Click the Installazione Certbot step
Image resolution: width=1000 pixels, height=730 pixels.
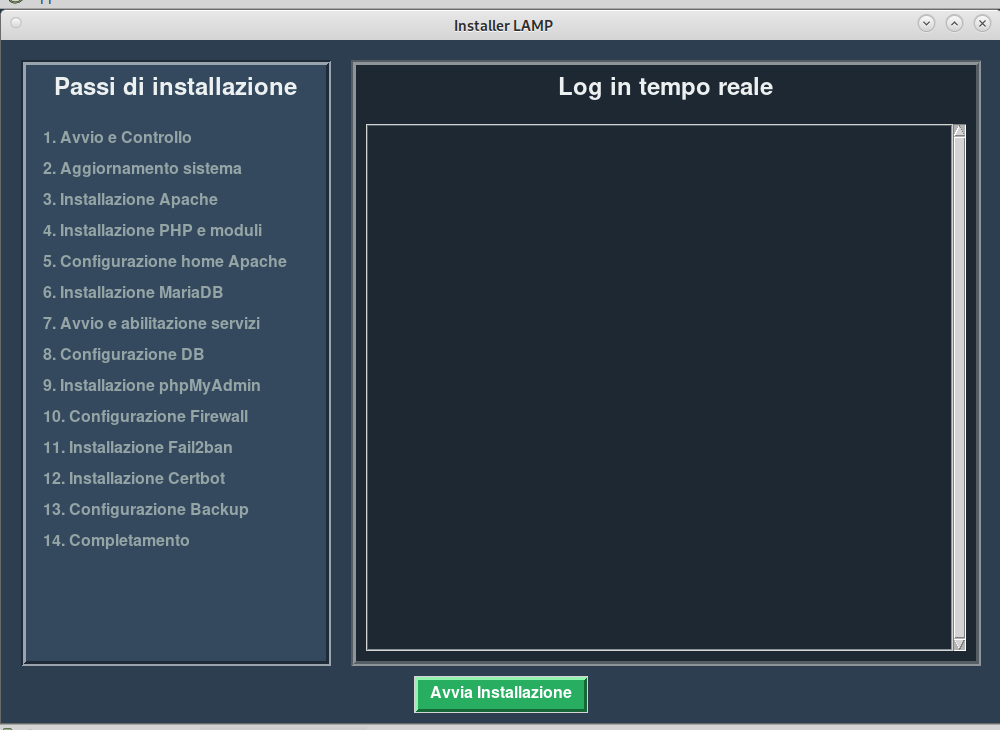[x=134, y=479]
